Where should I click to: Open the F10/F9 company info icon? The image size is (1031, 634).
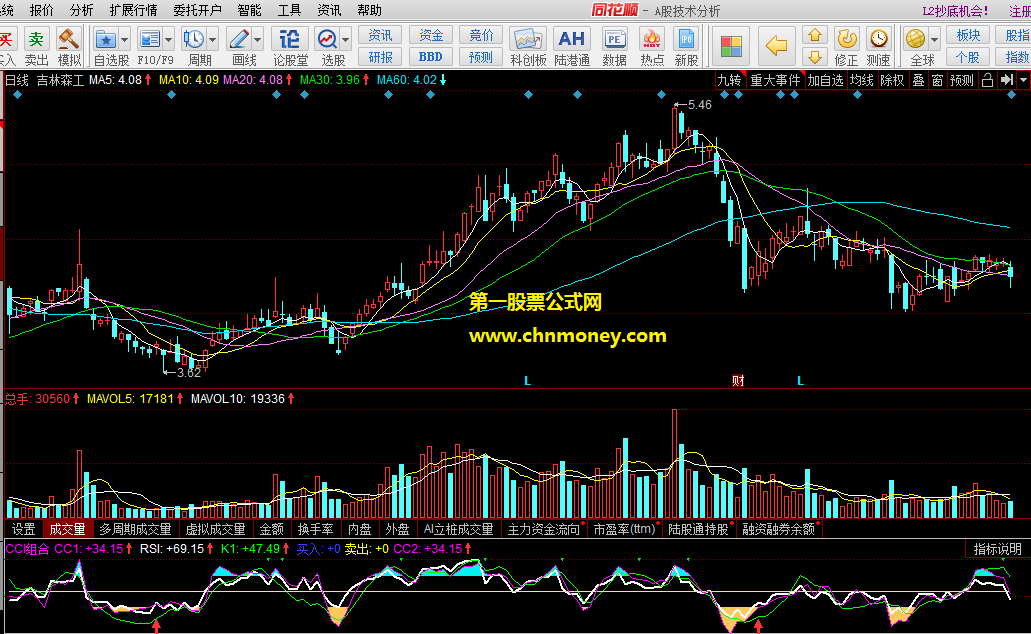point(150,39)
